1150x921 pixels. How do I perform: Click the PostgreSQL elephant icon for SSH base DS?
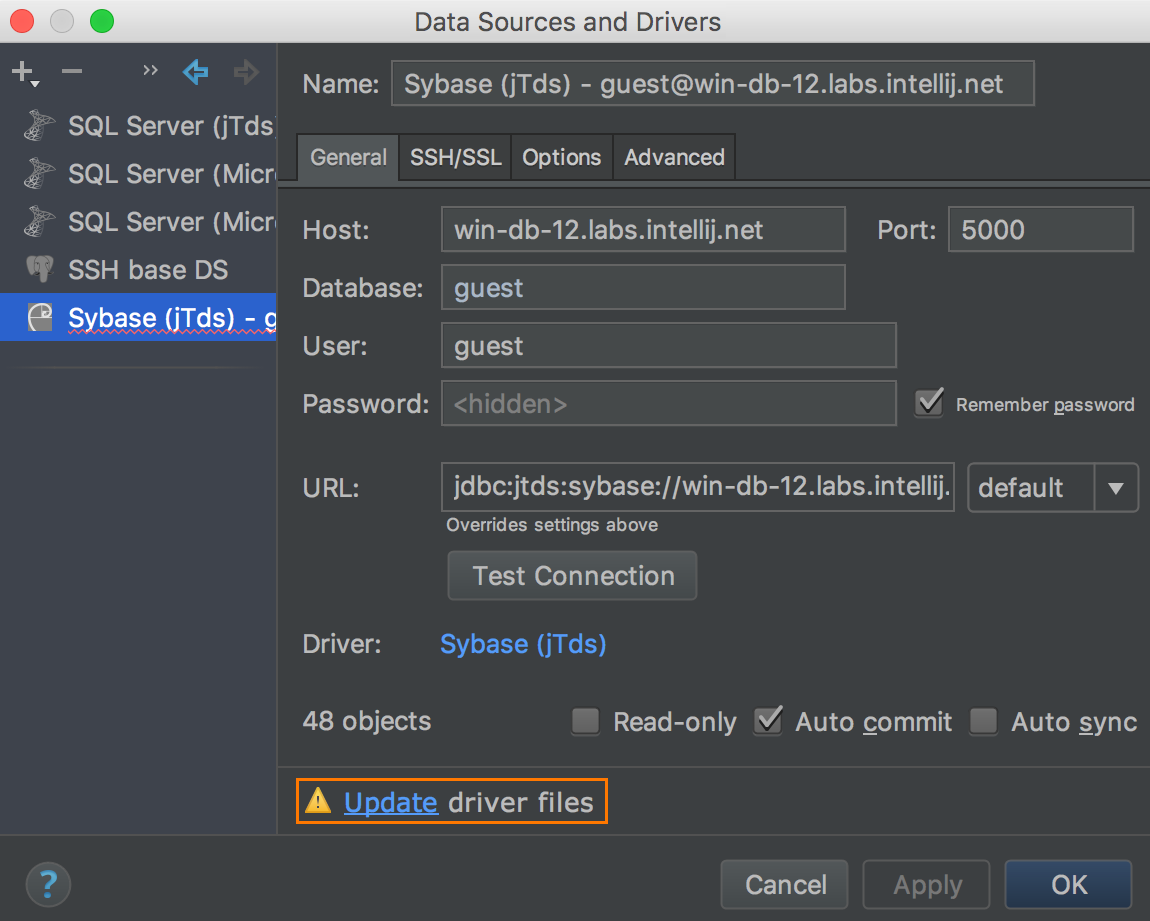40,269
